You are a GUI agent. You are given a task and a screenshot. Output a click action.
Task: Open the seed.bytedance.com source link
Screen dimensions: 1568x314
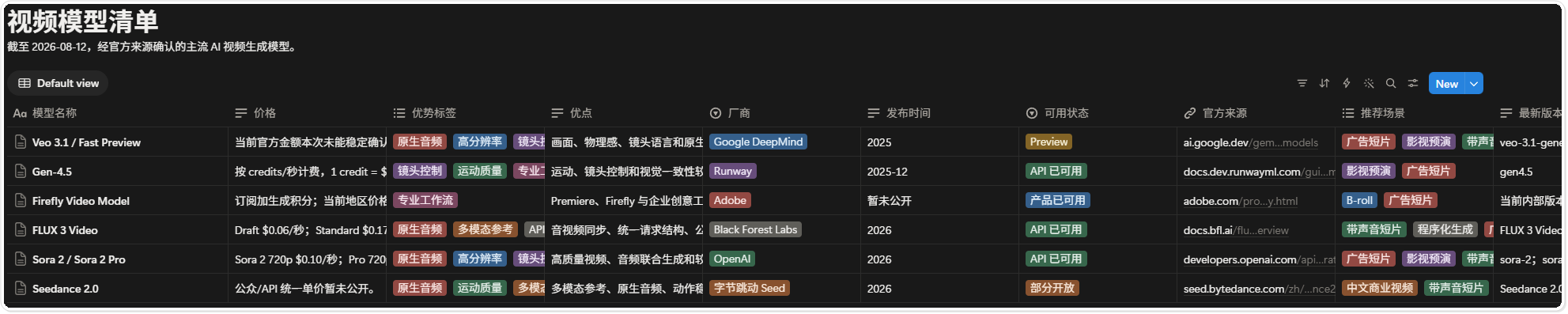click(1259, 289)
